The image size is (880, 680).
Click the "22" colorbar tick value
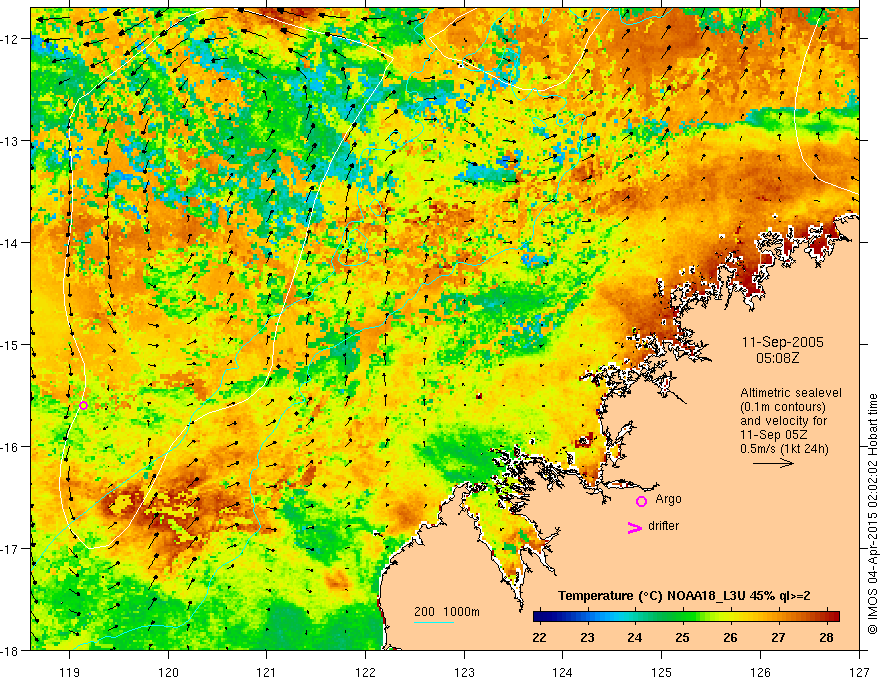pyautogui.click(x=539, y=637)
